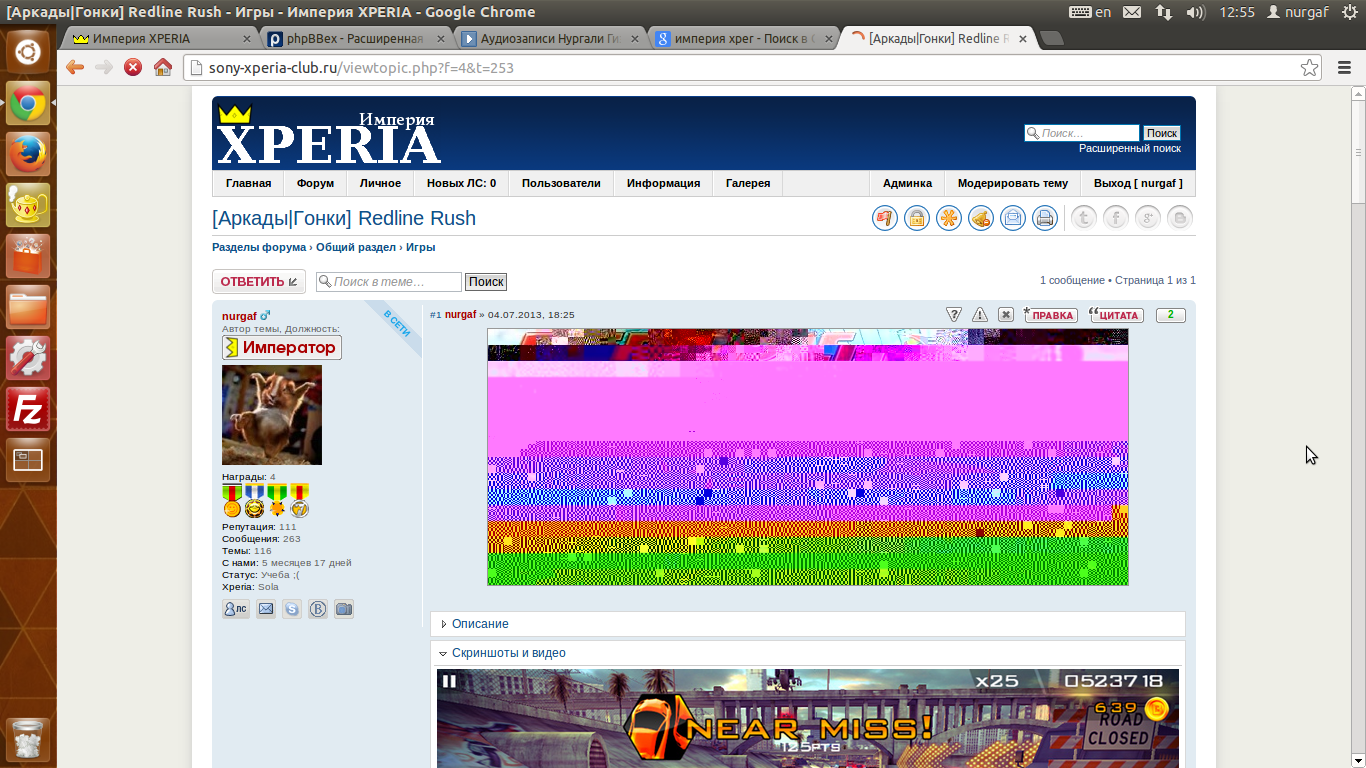Collapse the Скриншоты и видео section

click(508, 653)
